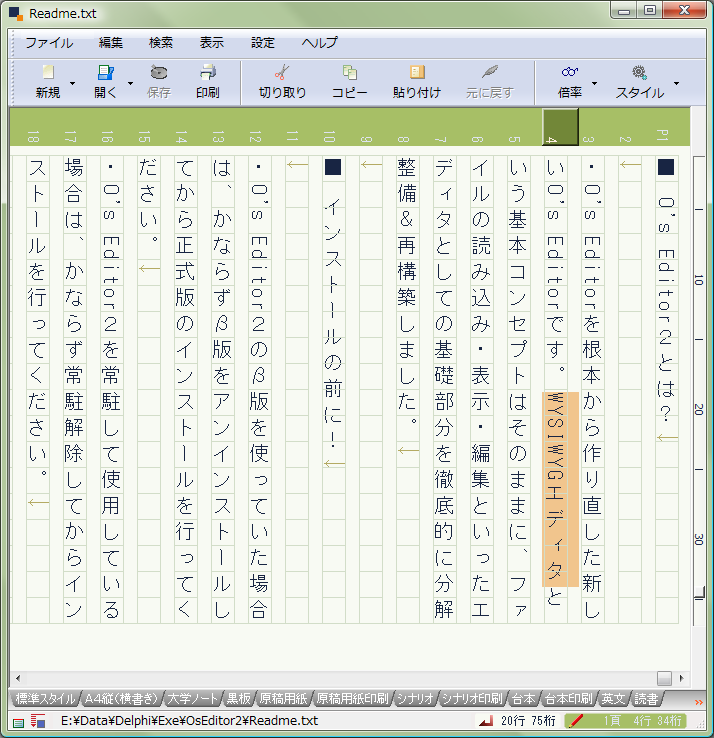
Task: Open the 設定 menu
Action: pyautogui.click(x=263, y=43)
